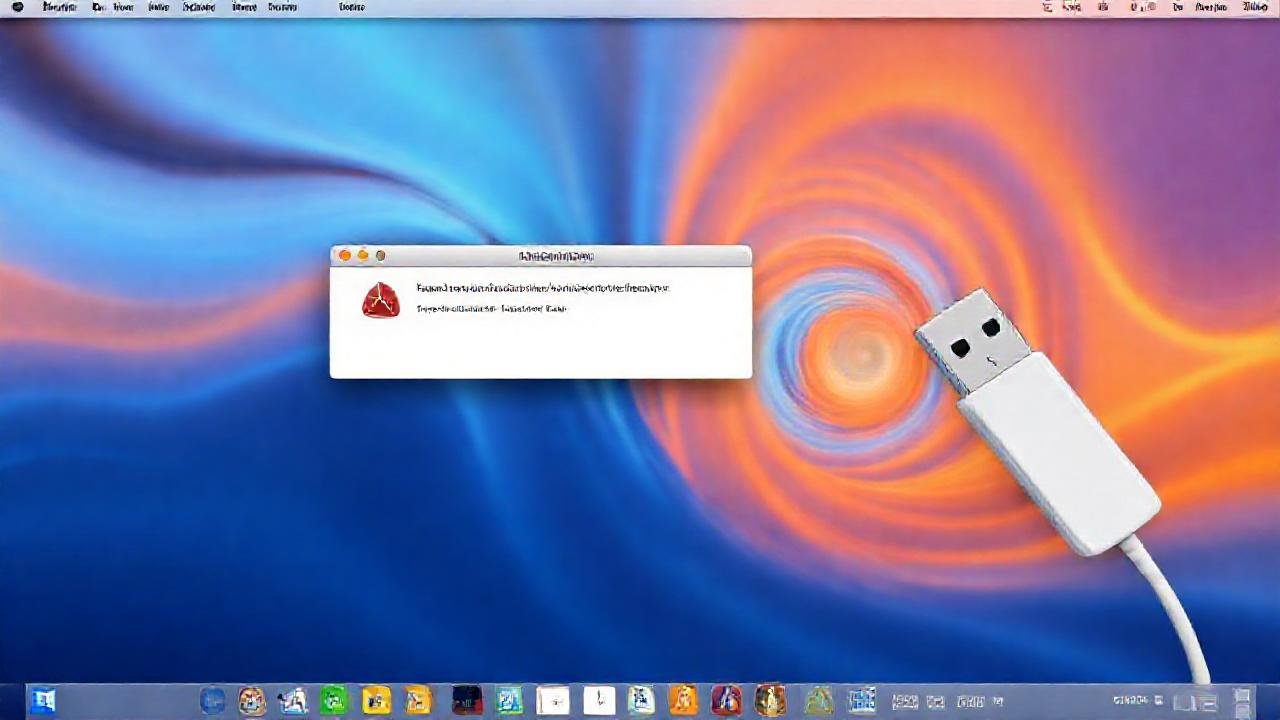Screen dimensions: 1280x720
Task: Click the Trash icon at Dock's right end
Action: click(1243, 700)
